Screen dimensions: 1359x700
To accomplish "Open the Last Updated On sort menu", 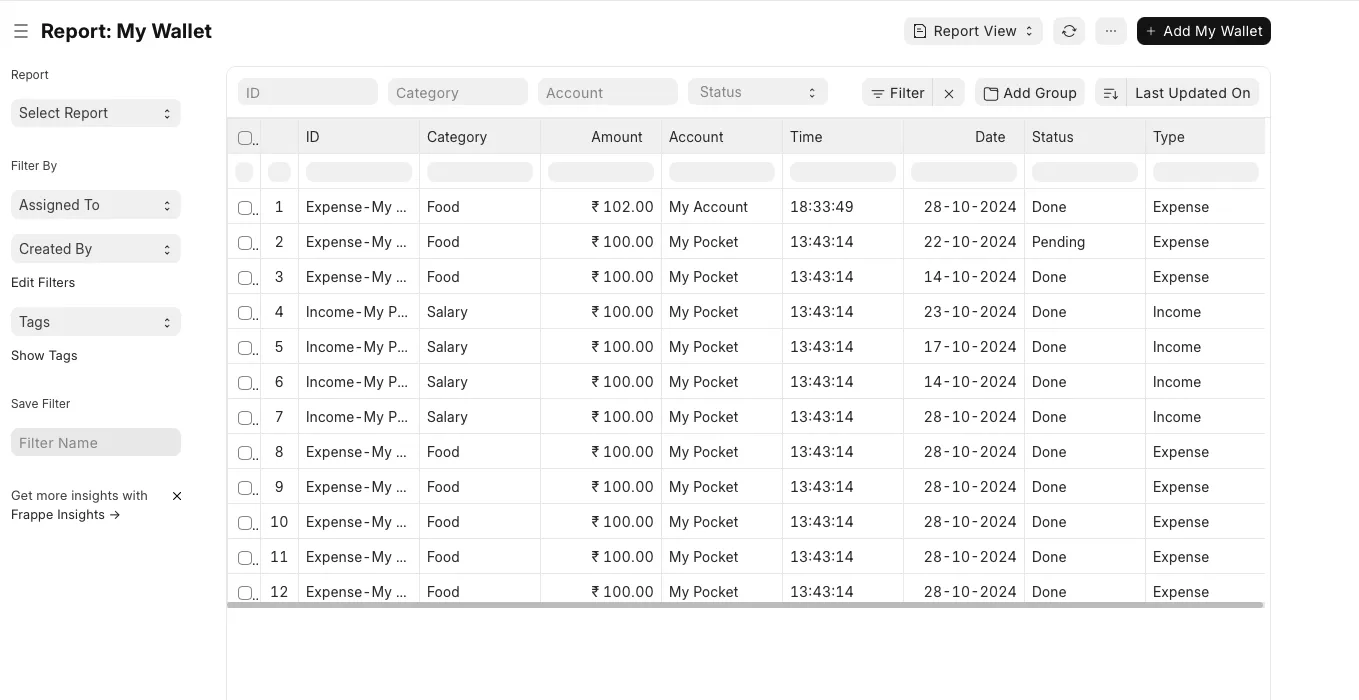I will (x=1193, y=93).
